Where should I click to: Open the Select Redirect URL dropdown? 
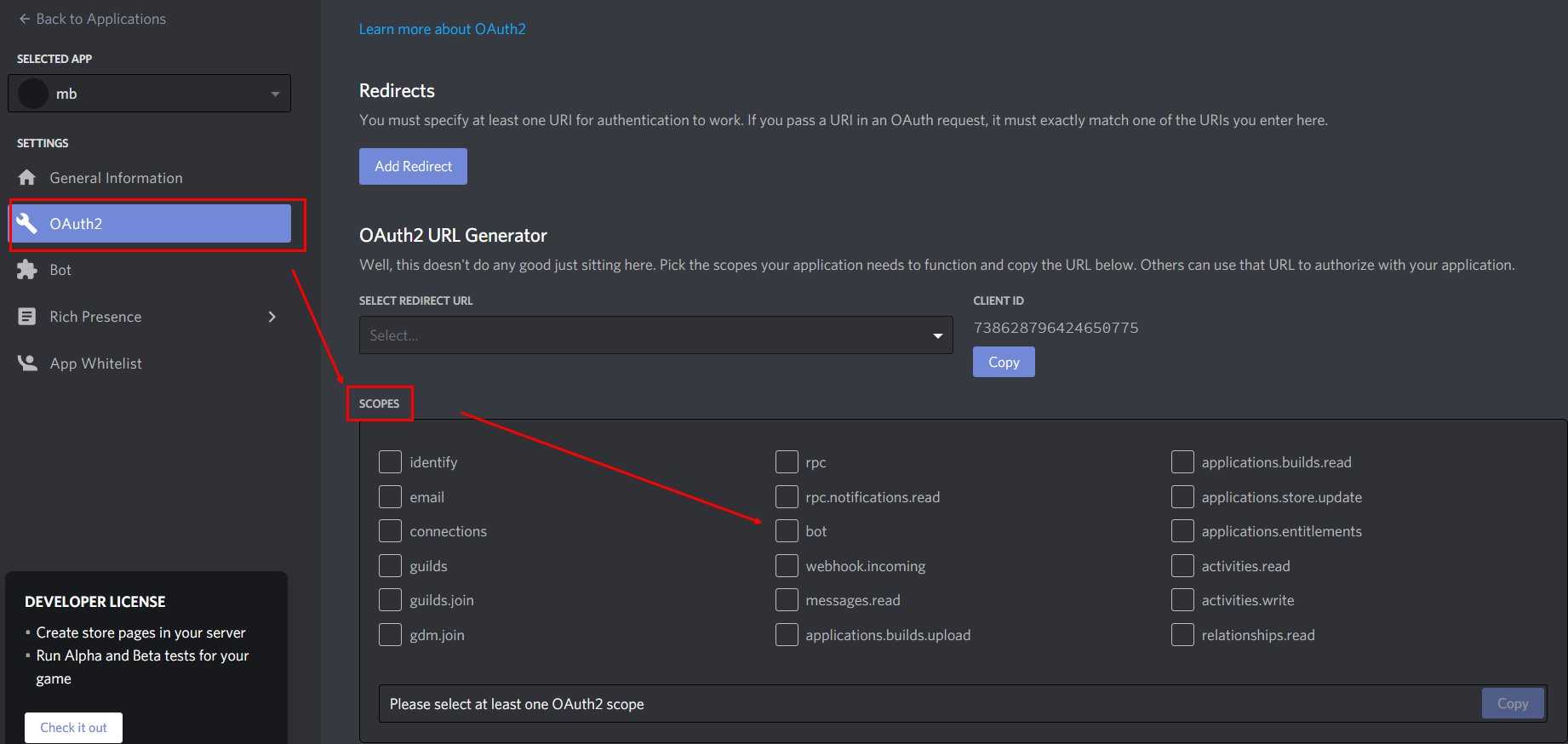pyautogui.click(x=655, y=335)
